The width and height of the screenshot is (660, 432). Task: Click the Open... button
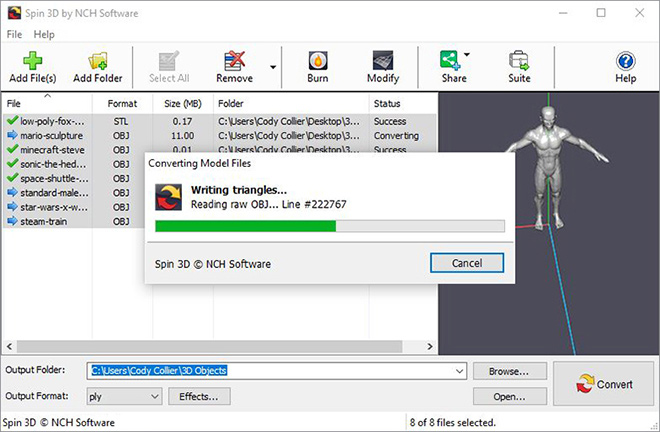coord(509,397)
